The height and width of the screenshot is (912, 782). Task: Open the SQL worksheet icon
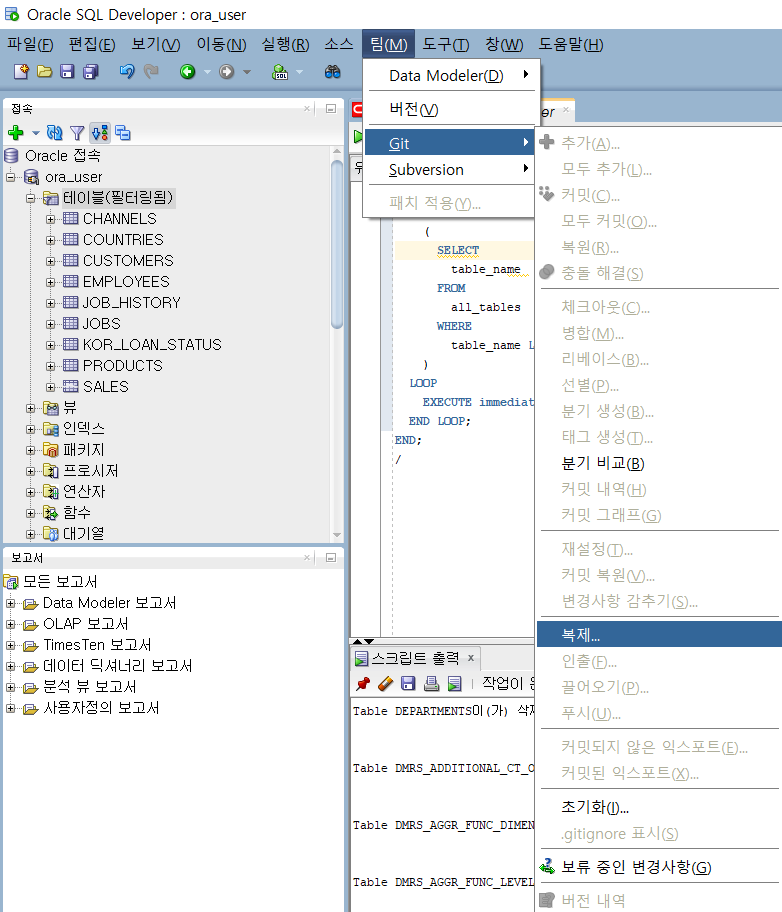(280, 72)
